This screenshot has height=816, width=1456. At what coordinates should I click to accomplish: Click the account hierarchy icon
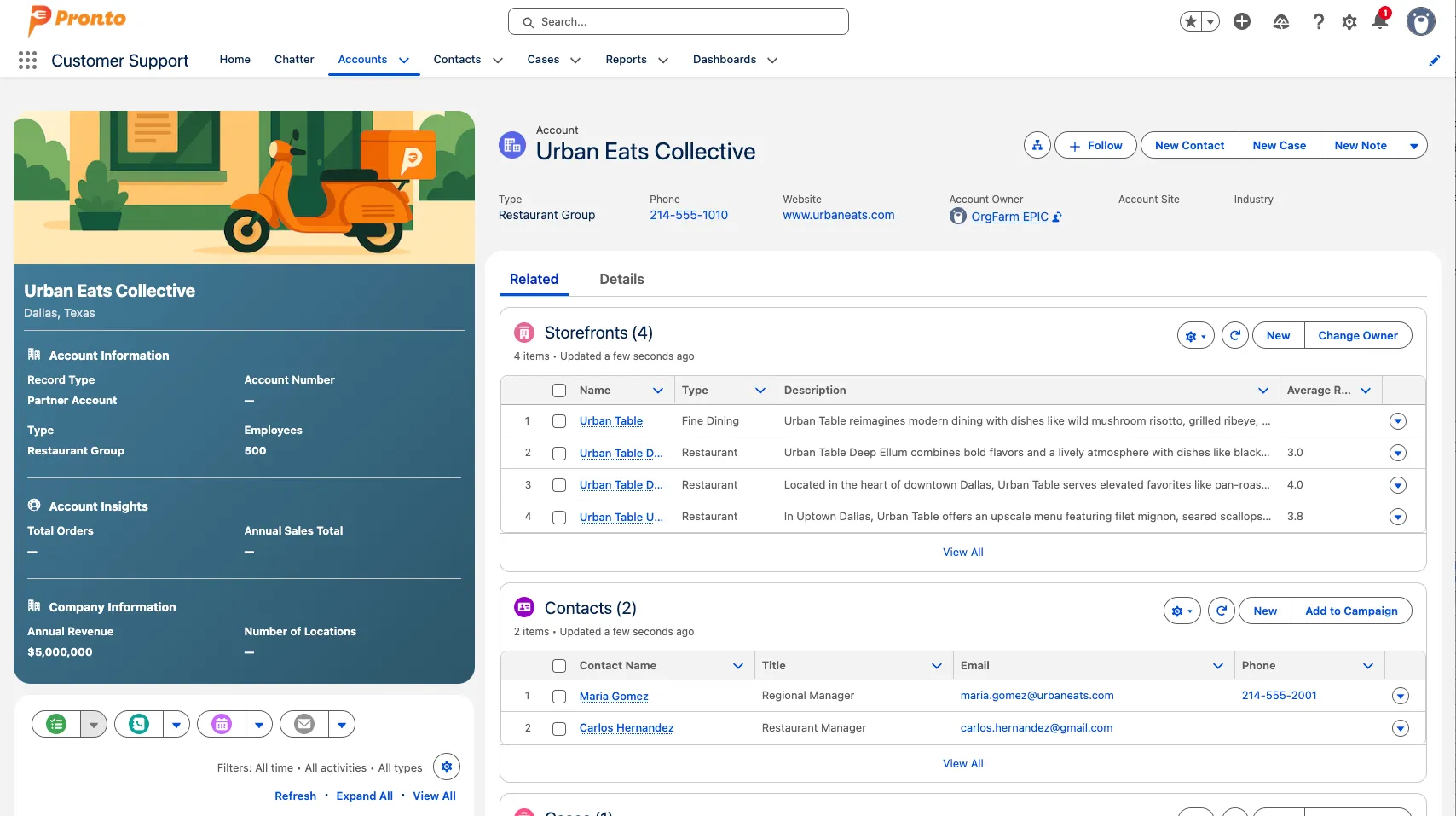click(1037, 146)
